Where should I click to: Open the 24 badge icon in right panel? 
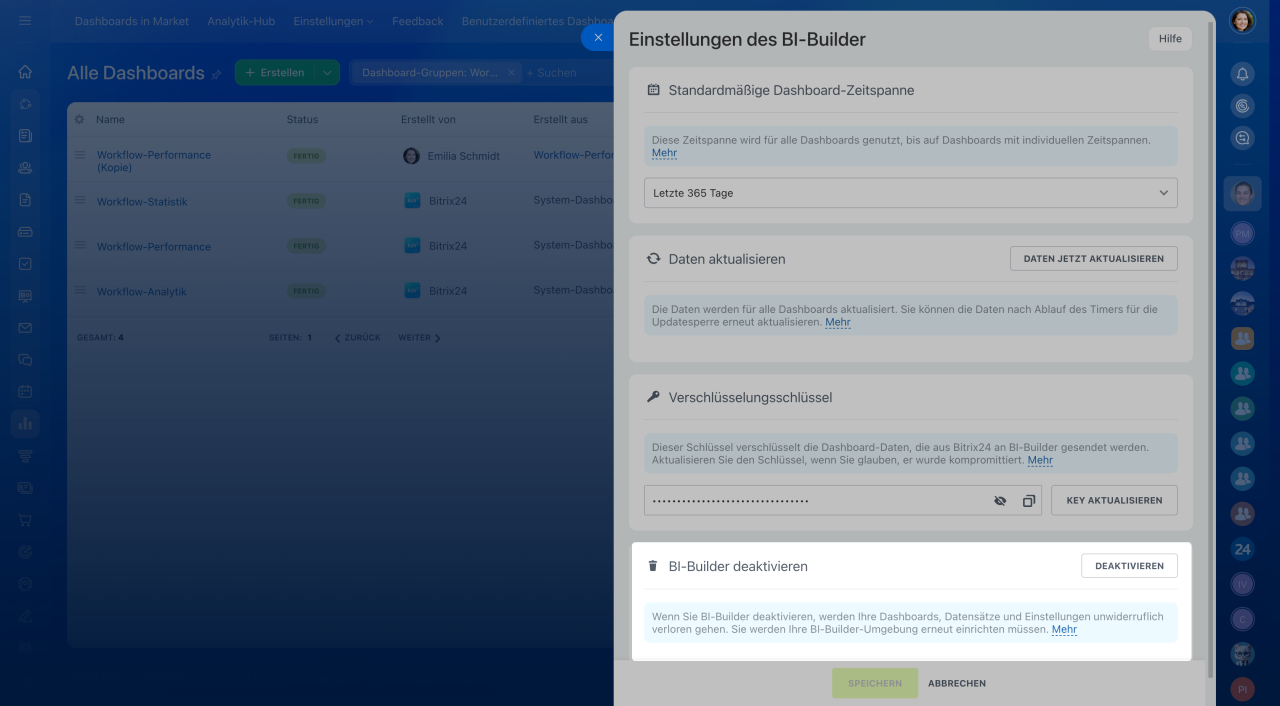pos(1242,549)
